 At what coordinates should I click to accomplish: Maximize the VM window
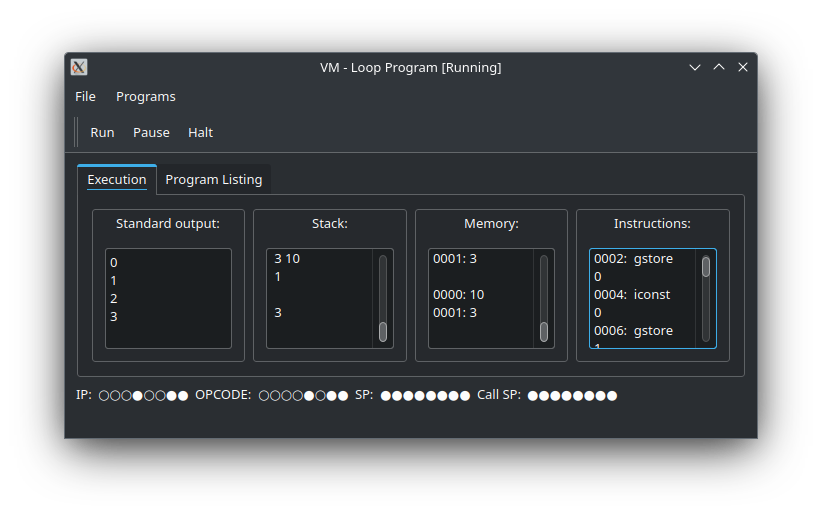click(x=719, y=67)
